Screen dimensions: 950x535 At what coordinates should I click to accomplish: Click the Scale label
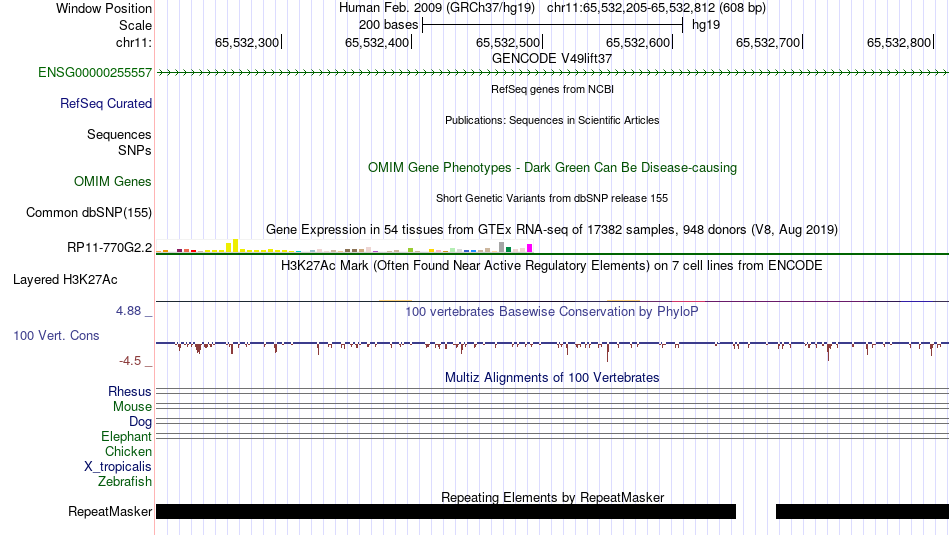point(135,25)
